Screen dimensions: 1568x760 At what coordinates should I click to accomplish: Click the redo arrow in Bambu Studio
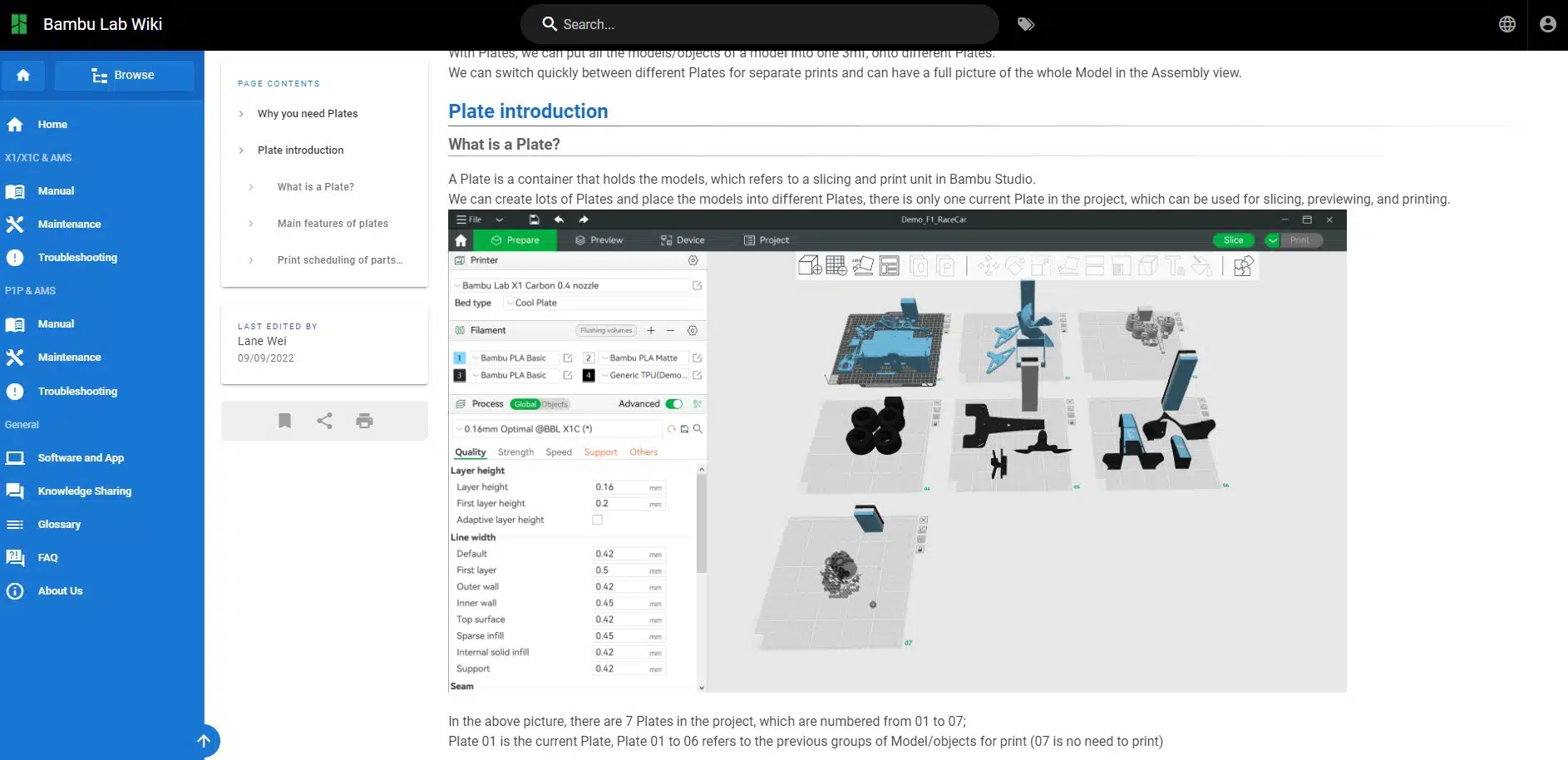[584, 220]
